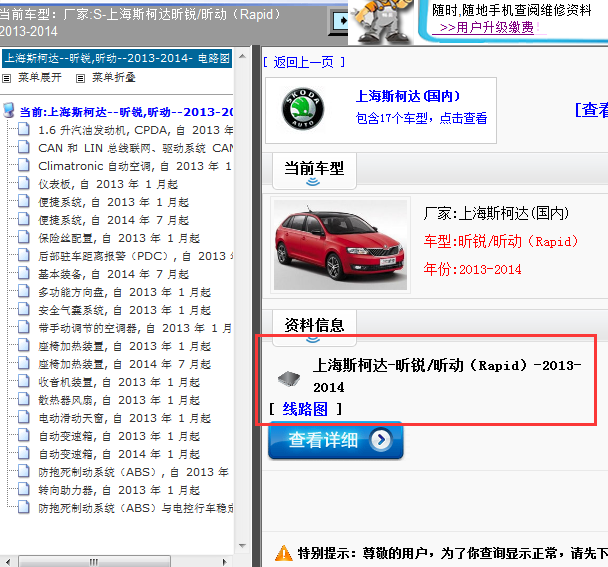Open 防抱死制动系统（ABS）与电控行车稳定 item
608x567 pixels.
point(135,508)
